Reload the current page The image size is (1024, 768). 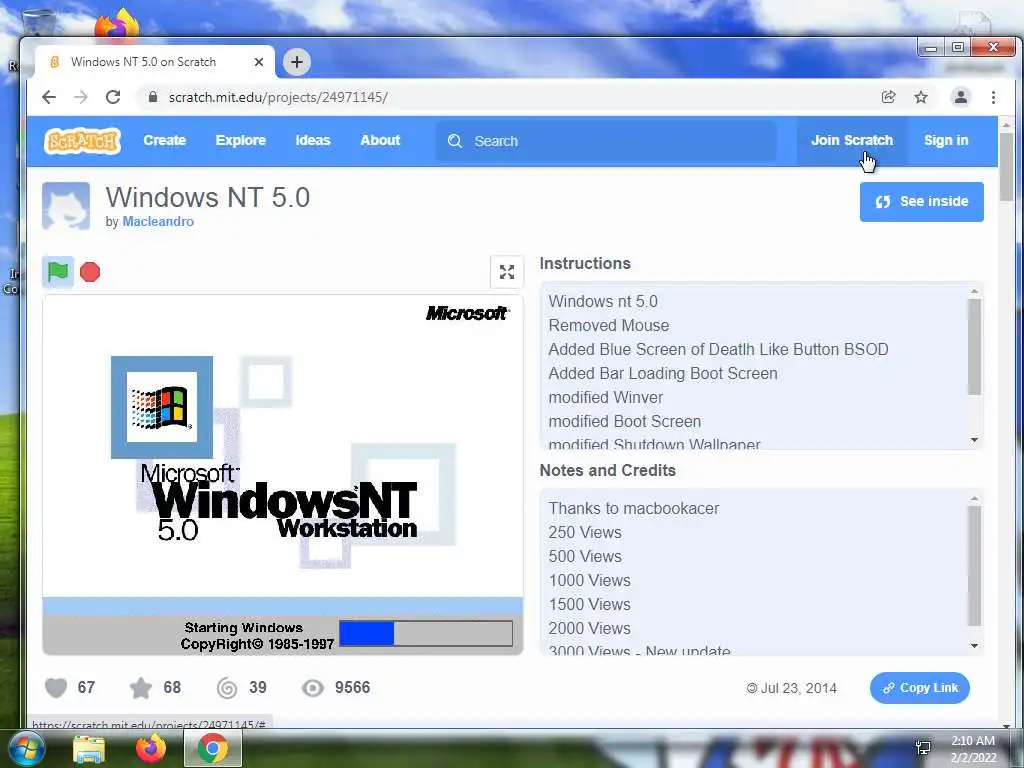coord(113,97)
